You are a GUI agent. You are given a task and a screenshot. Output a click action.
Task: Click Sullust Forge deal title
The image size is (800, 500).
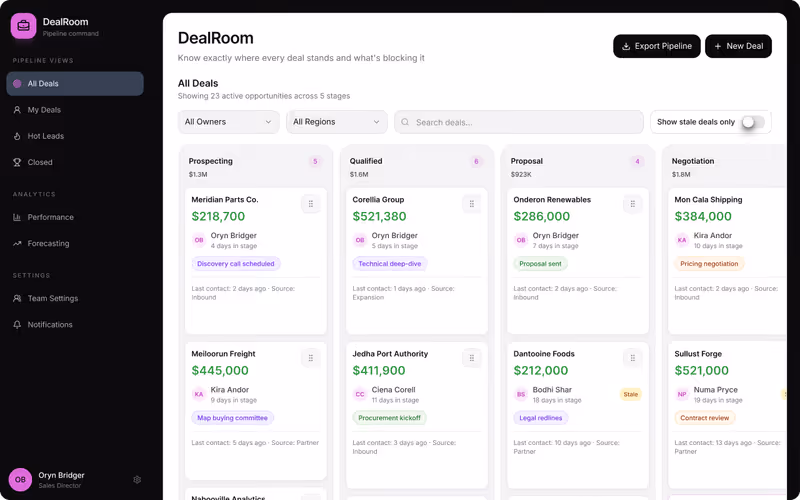tap(698, 354)
